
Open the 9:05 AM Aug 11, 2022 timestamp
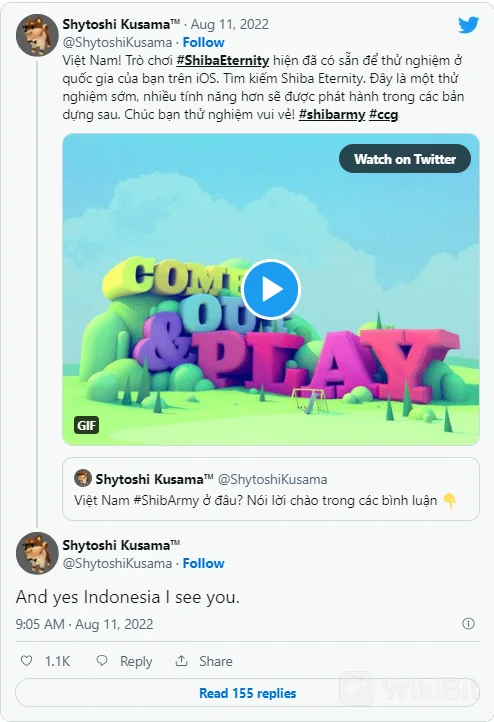tap(84, 624)
